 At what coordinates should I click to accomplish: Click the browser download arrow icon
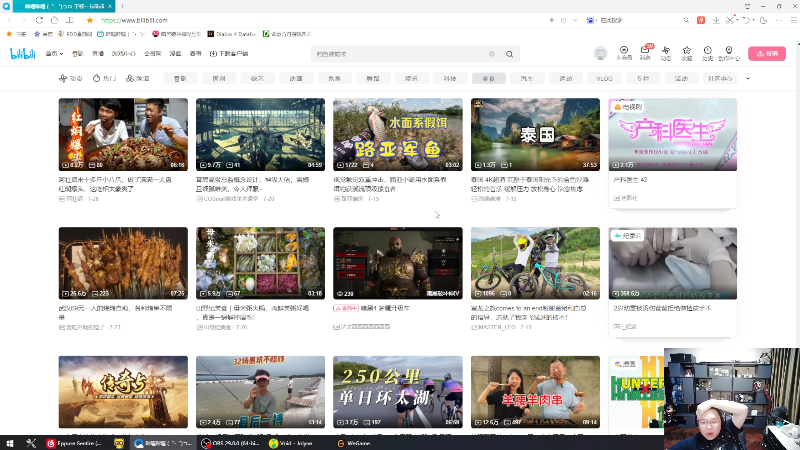(x=716, y=20)
